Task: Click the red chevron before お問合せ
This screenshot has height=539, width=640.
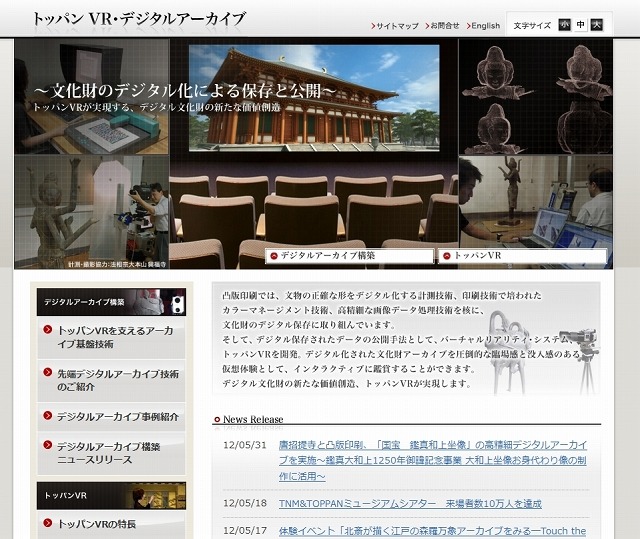Action: 427,26
